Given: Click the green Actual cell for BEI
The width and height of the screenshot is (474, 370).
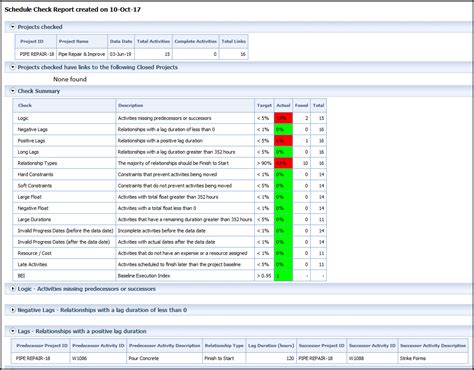Looking at the screenshot, I should [283, 276].
